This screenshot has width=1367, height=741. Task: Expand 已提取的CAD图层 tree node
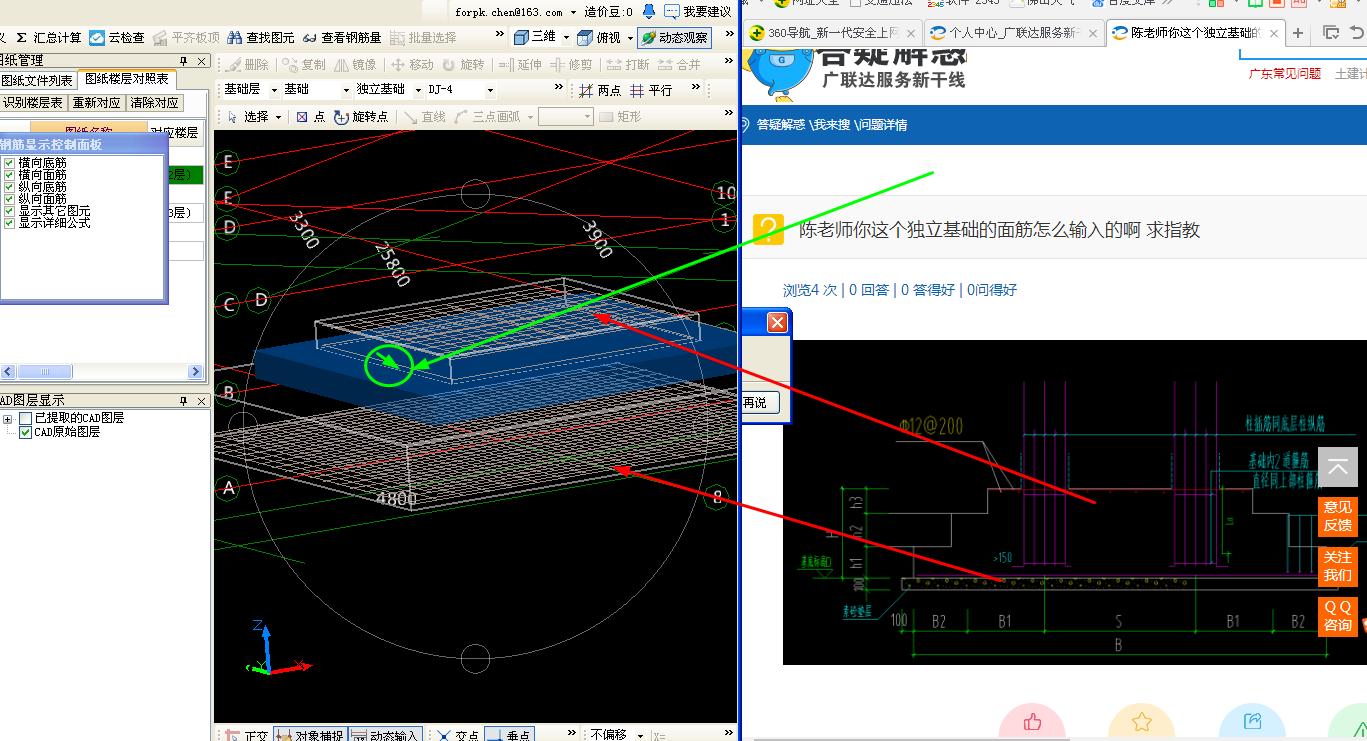[8, 418]
